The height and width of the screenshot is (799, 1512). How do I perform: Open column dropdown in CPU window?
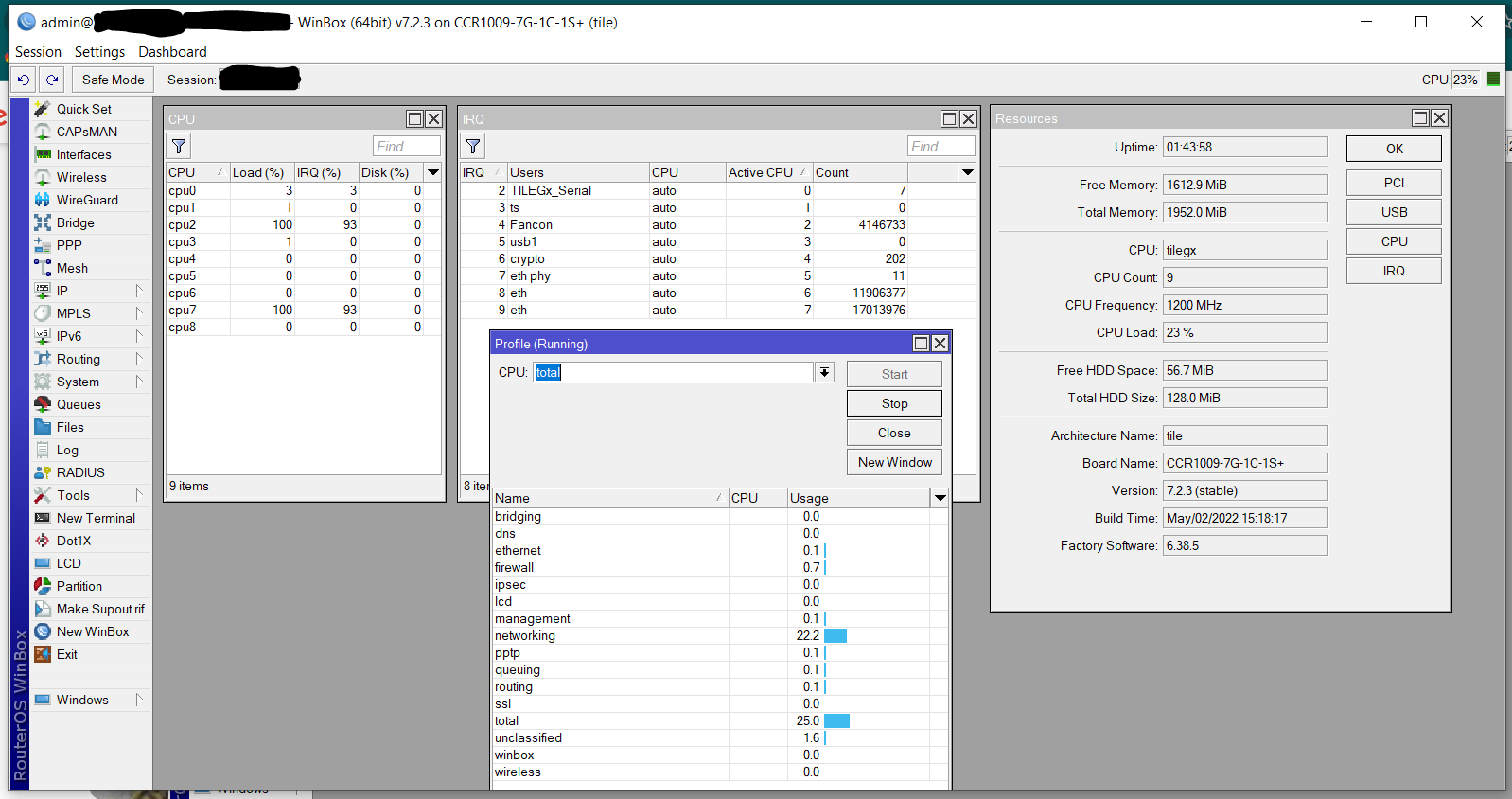[433, 172]
